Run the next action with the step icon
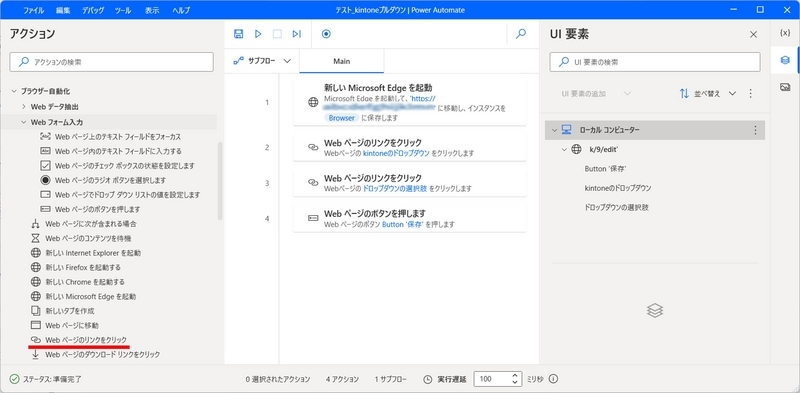 tap(296, 34)
